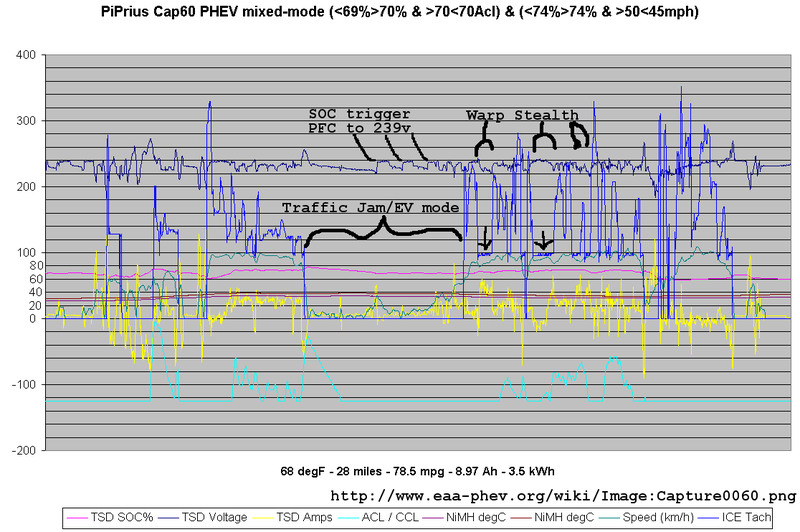Select the 'TSD Voltage' legend entry
This screenshot has width=800, height=532.
coord(214,517)
